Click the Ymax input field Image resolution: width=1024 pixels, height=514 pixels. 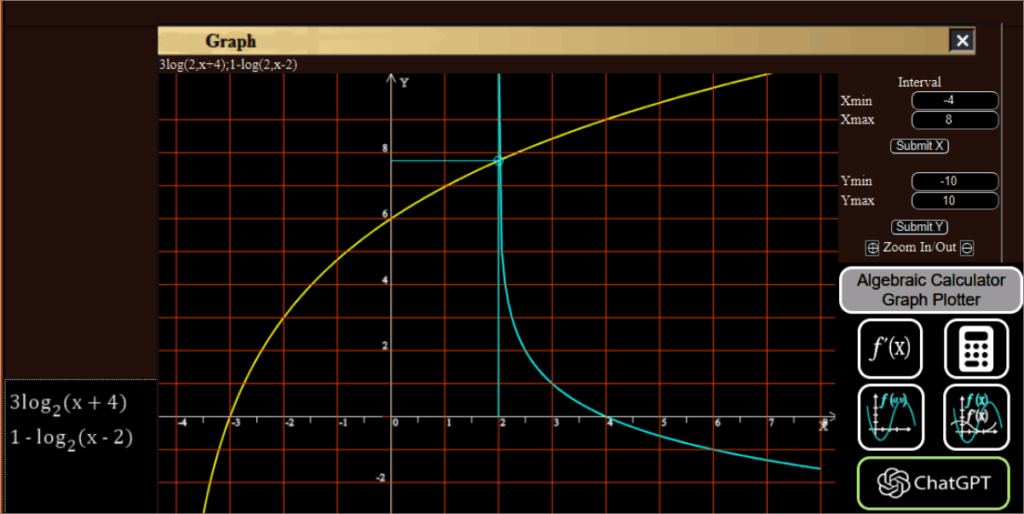(954, 200)
